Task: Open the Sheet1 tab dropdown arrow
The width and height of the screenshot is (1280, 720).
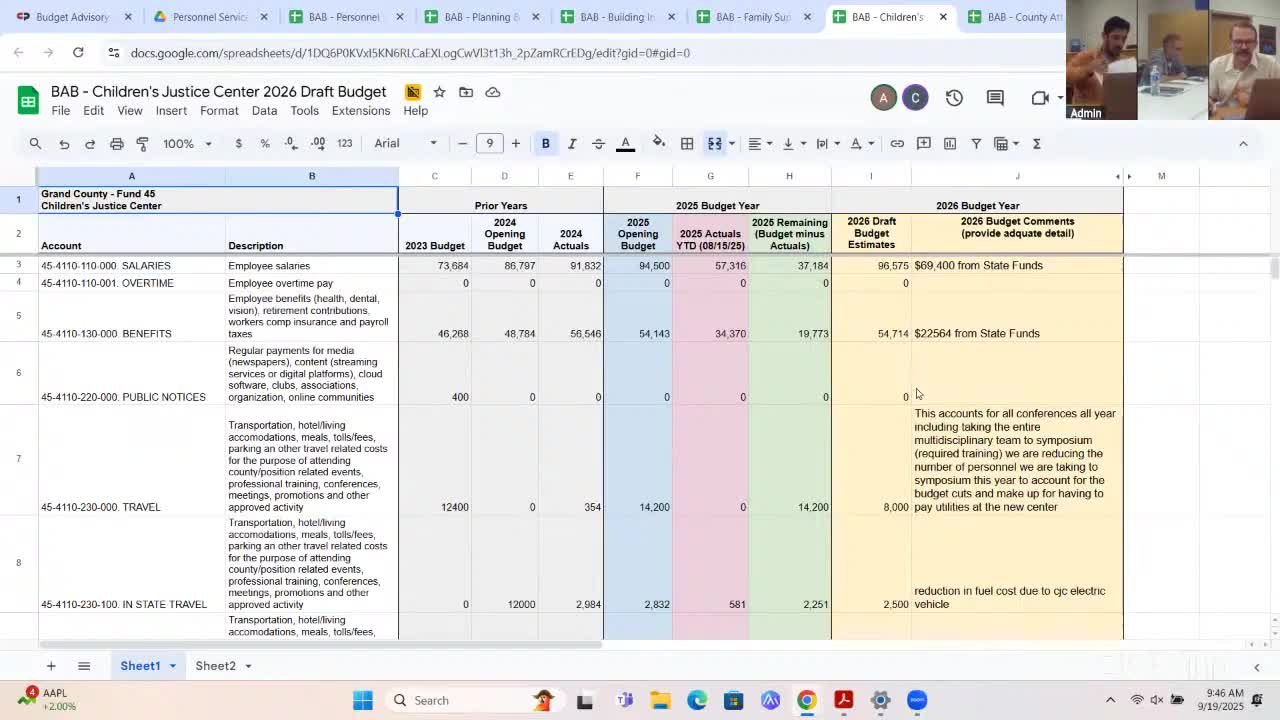Action: point(172,666)
